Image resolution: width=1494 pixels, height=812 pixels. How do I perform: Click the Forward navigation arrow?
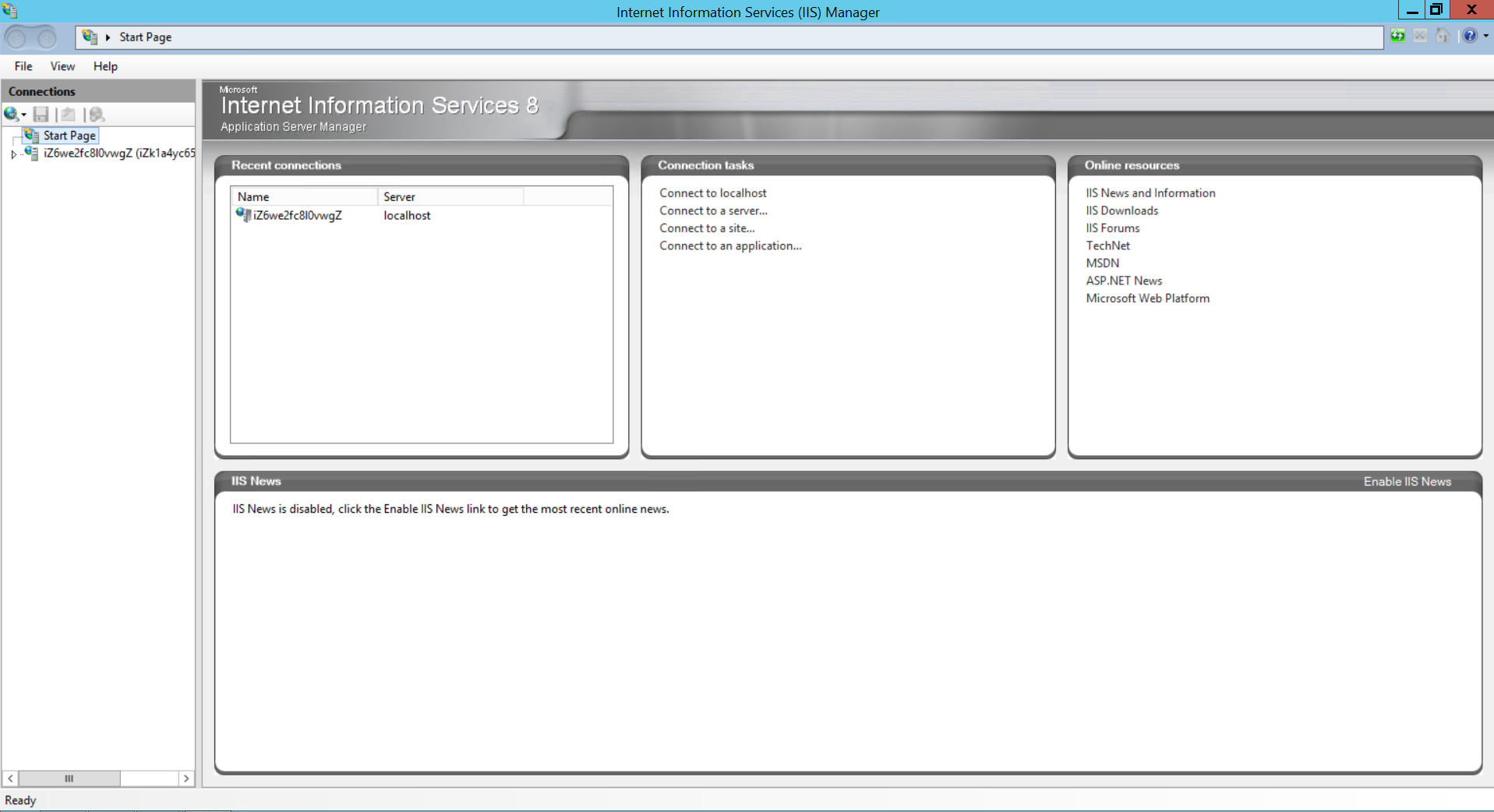pos(46,37)
